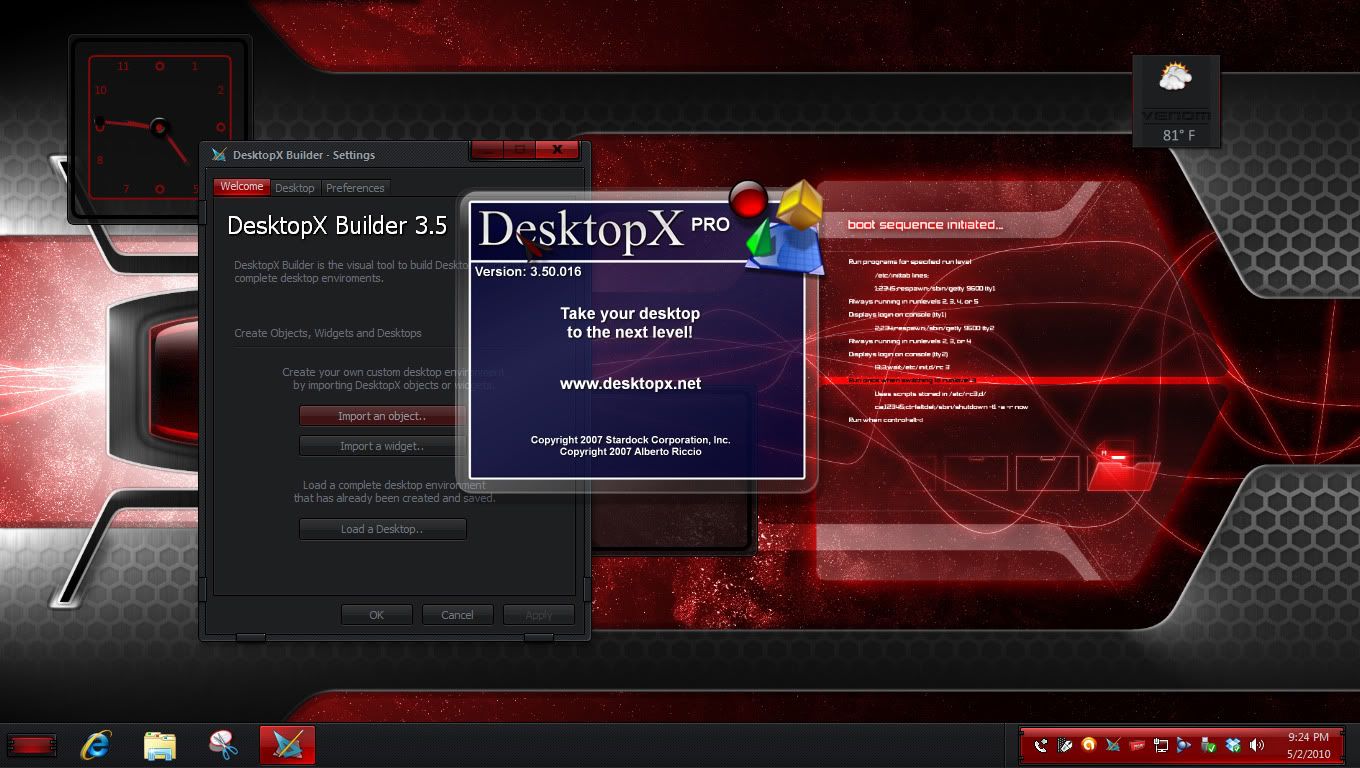The image size is (1360, 768).
Task: Open the Snipping Tool taskbar icon
Action: (223, 745)
